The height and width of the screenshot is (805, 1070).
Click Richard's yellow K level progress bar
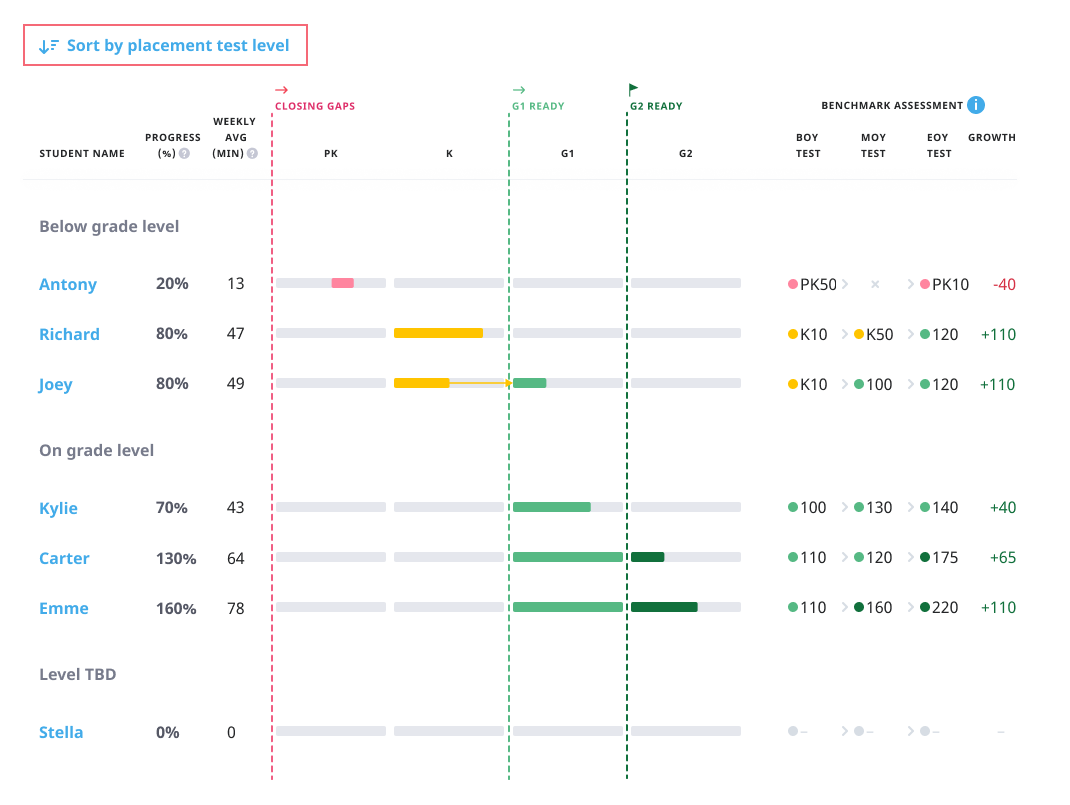coord(438,333)
